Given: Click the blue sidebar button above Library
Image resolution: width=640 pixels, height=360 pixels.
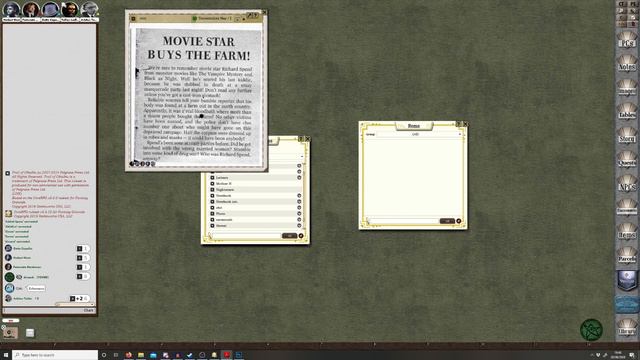Looking at the screenshot, I should coord(627,304).
